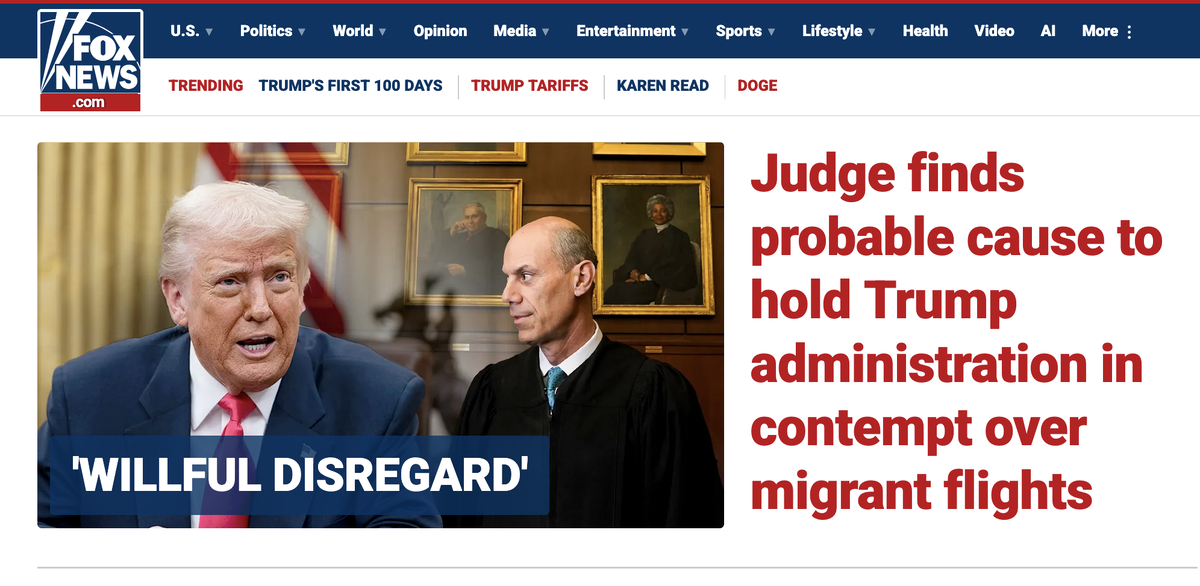The image size is (1200, 586).
Task: Open the Karen Read trending topic
Action: click(663, 86)
